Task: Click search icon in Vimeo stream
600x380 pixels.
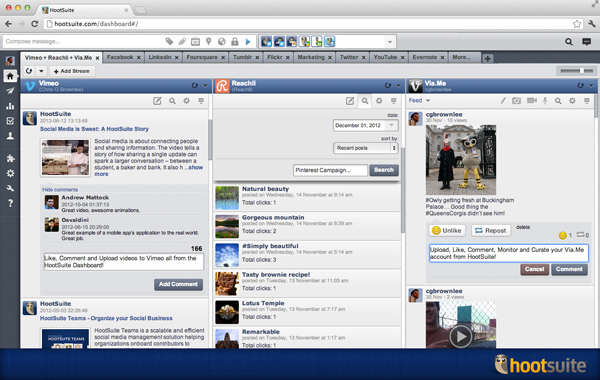Action: click(172, 101)
